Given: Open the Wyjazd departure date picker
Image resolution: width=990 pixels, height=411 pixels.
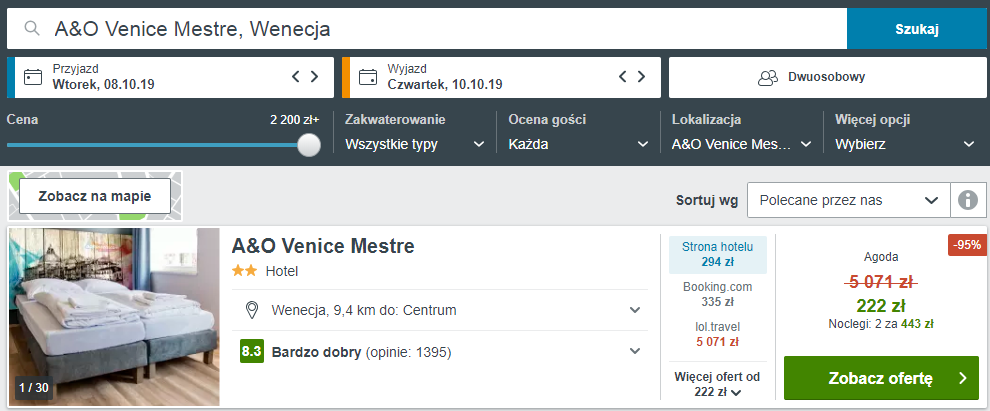Looking at the screenshot, I should pyautogui.click(x=501, y=78).
